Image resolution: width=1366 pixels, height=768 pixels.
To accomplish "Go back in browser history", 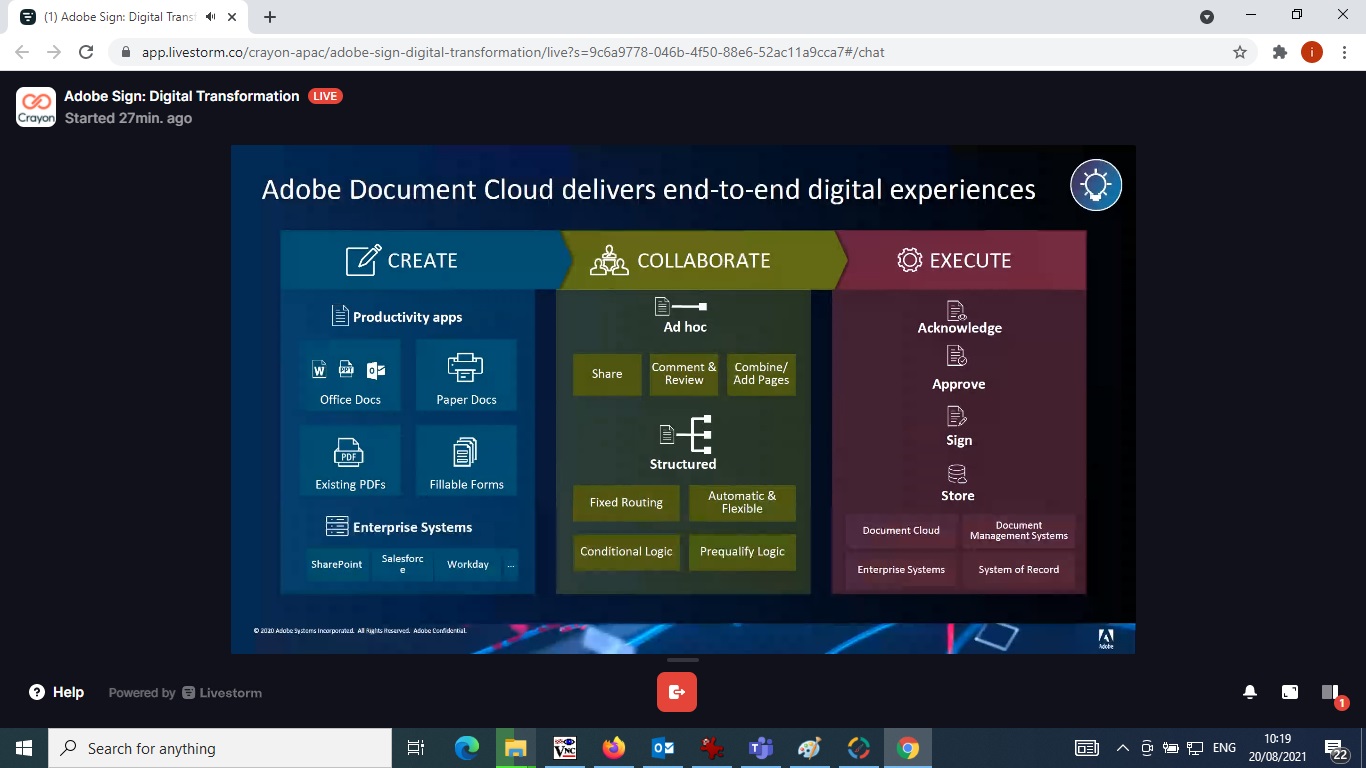I will click(x=22, y=52).
